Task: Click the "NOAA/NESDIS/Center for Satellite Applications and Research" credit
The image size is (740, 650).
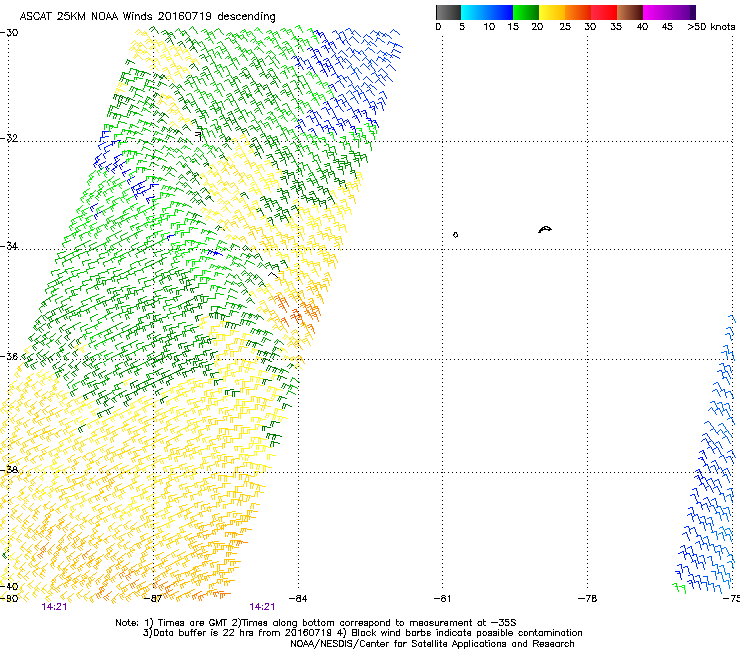Action: (432, 644)
